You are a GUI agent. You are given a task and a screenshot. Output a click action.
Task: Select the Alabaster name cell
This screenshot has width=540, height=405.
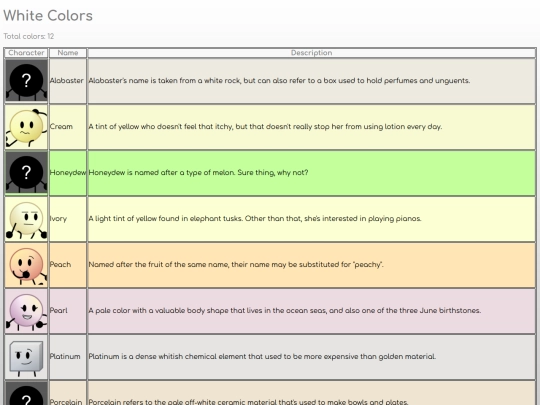coord(68,81)
